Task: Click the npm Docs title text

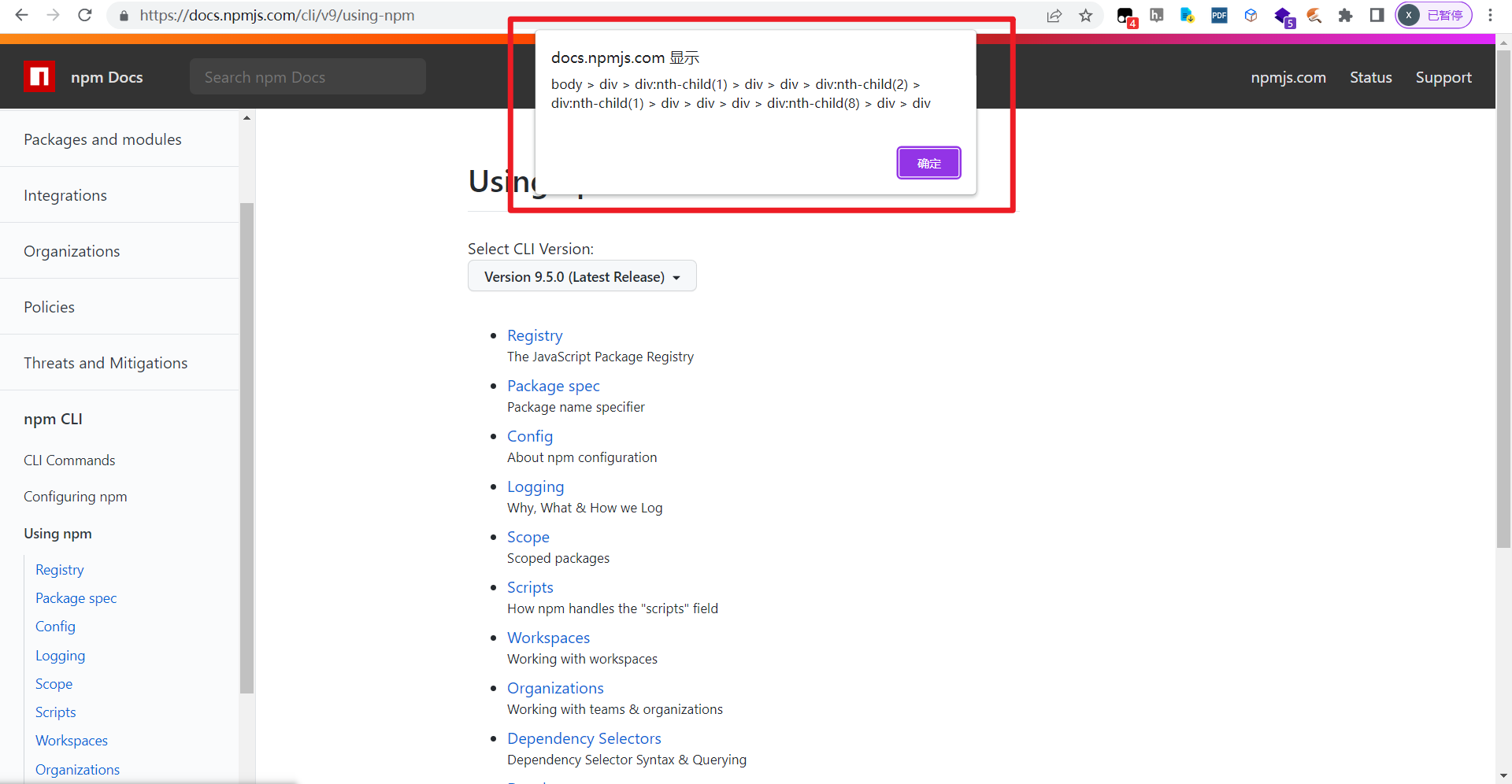Action: [106, 77]
